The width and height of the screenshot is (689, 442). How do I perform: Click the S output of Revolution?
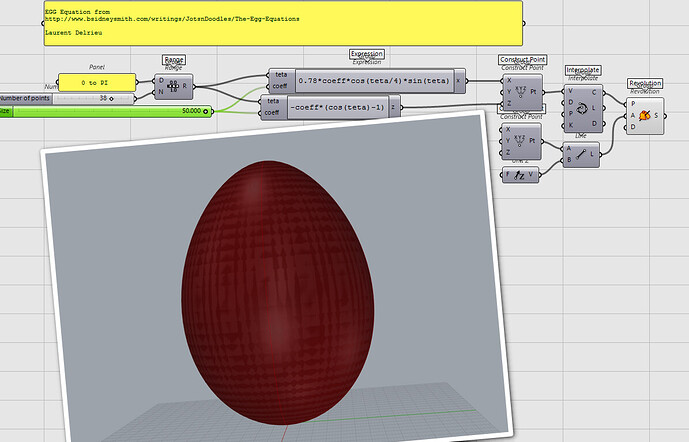656,116
